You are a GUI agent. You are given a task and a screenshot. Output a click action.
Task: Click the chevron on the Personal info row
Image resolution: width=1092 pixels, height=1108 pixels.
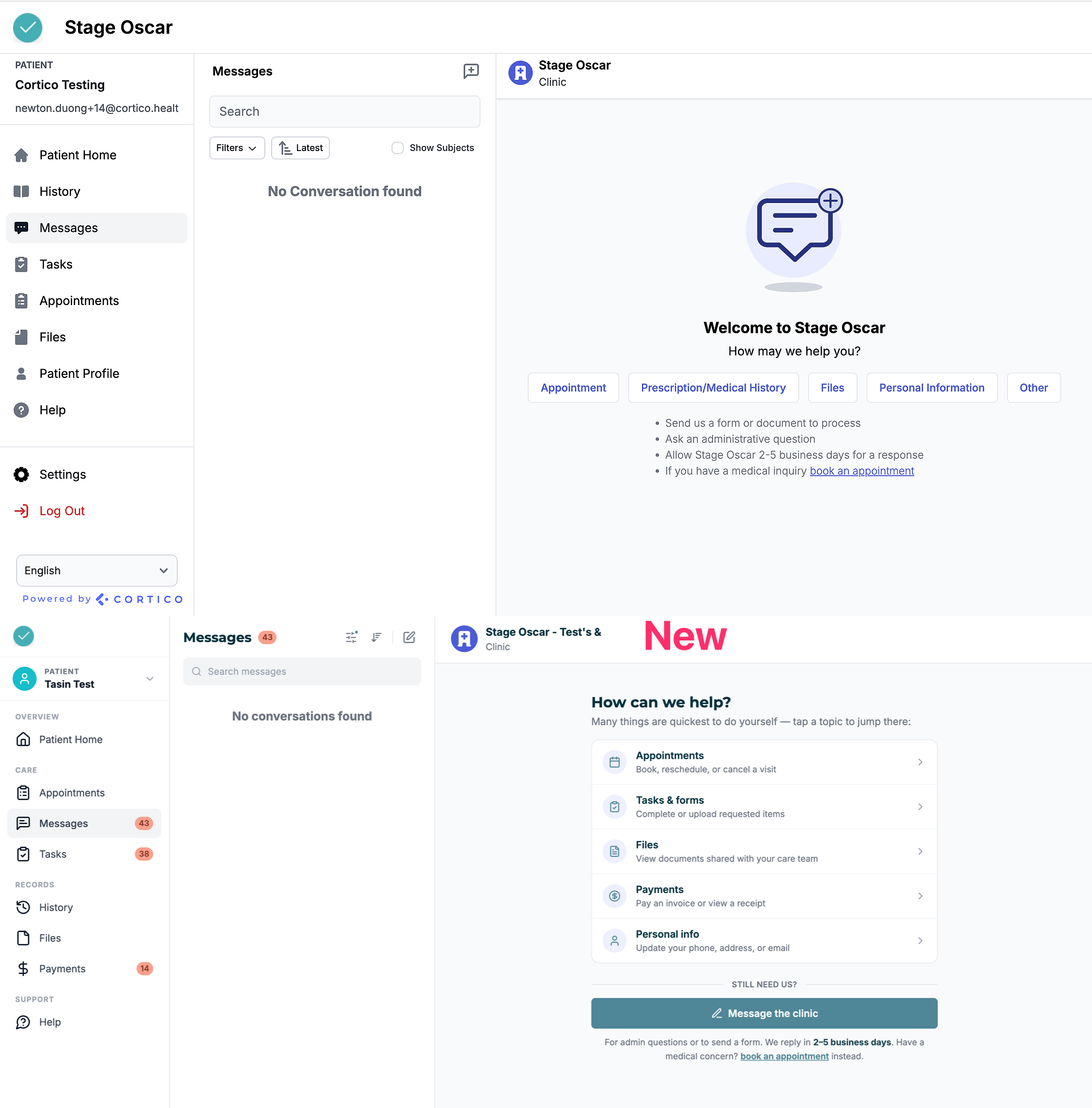pyautogui.click(x=920, y=941)
